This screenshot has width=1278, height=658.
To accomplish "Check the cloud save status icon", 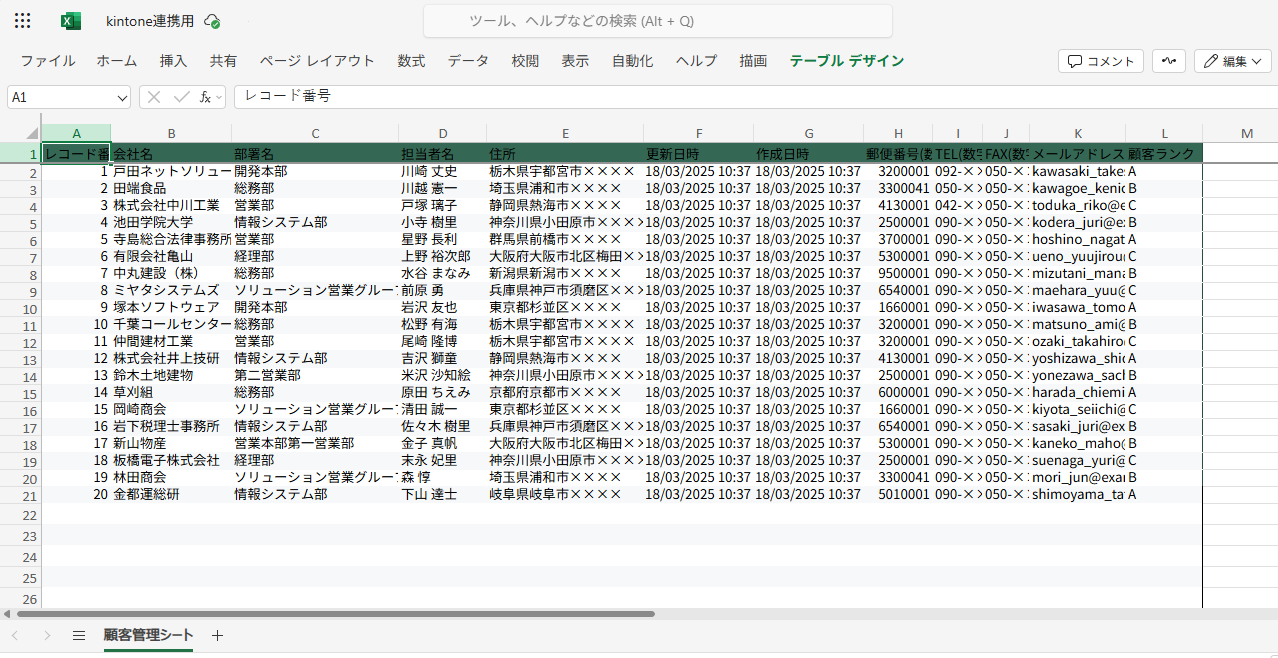I will (212, 21).
